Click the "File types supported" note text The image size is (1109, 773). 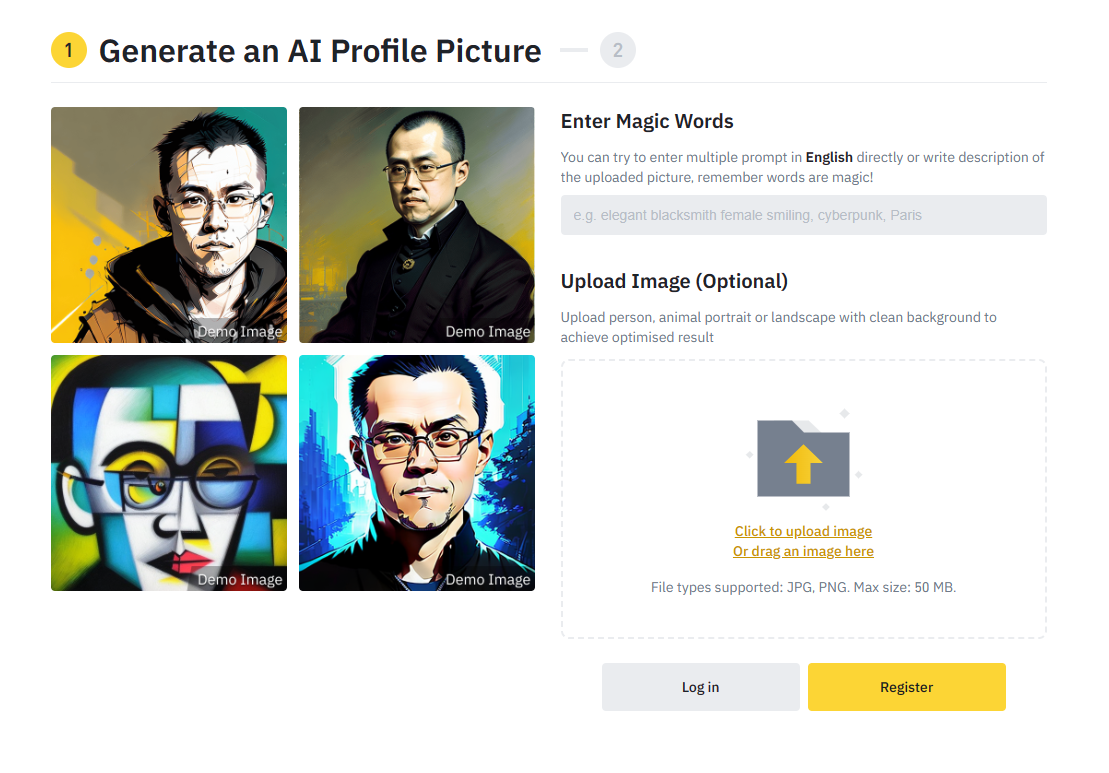tap(803, 587)
